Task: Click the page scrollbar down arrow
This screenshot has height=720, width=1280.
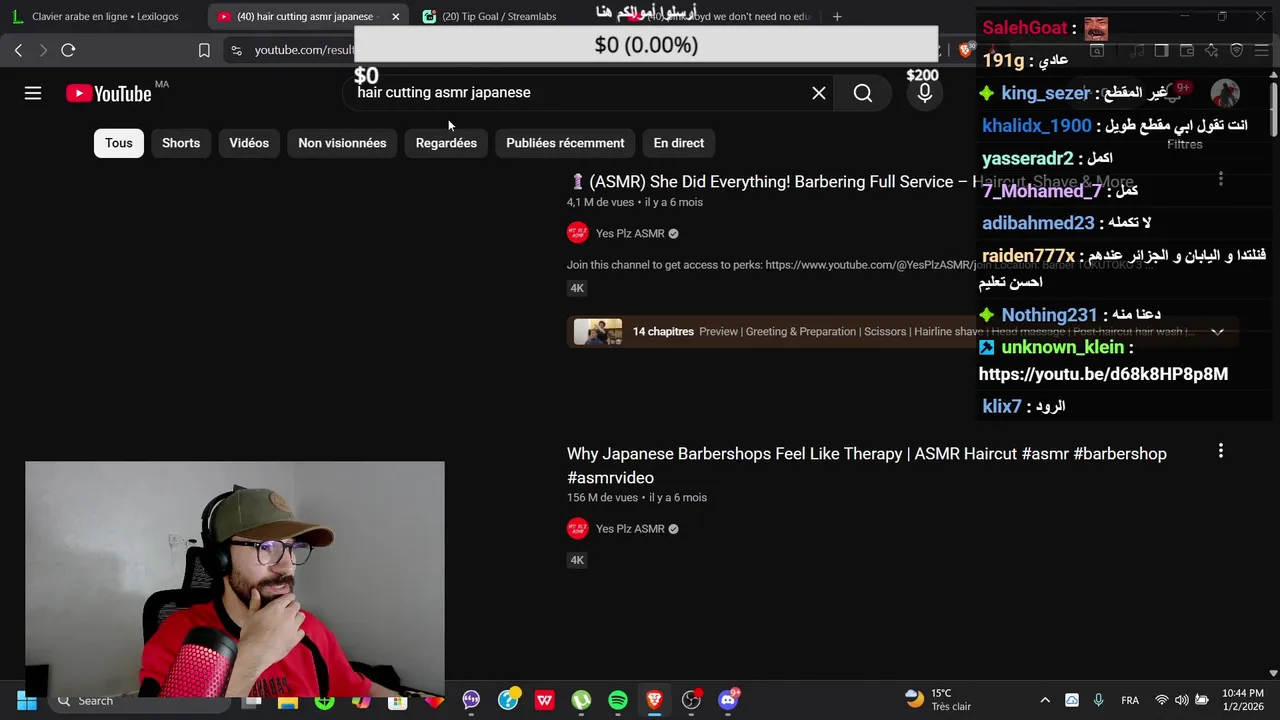Action: [x=1273, y=673]
